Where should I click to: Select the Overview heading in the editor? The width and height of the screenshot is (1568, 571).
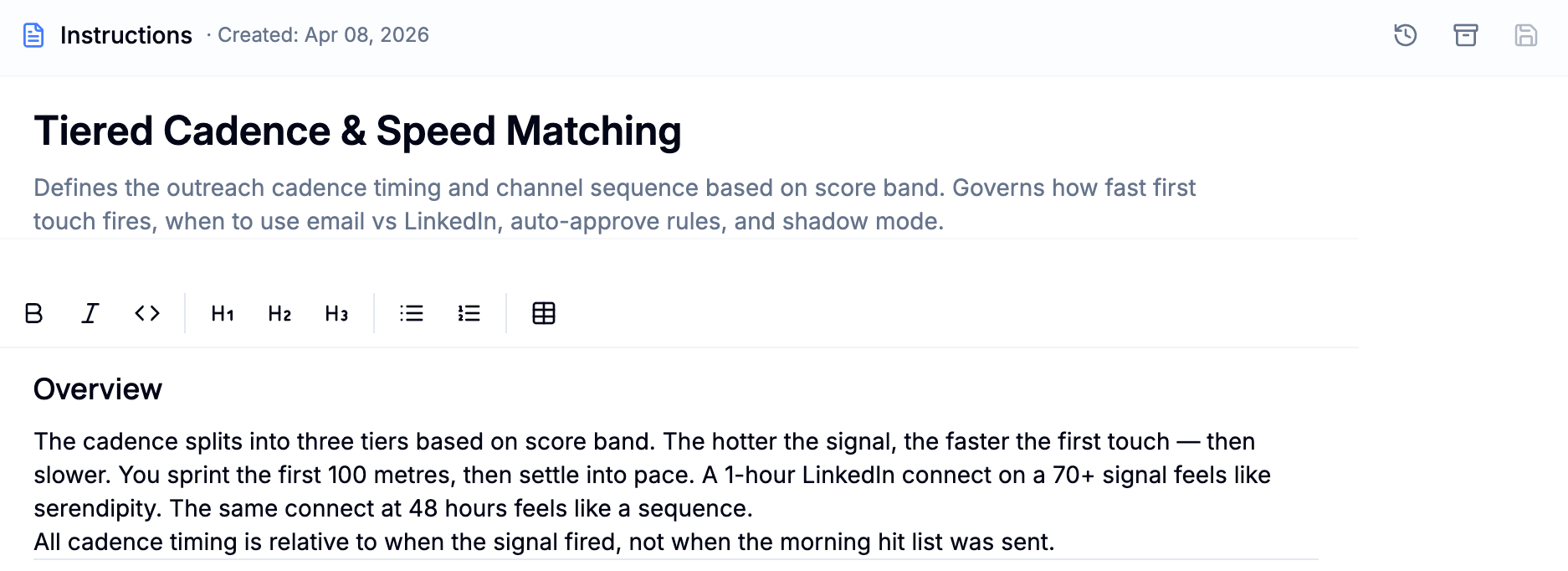[x=97, y=388]
